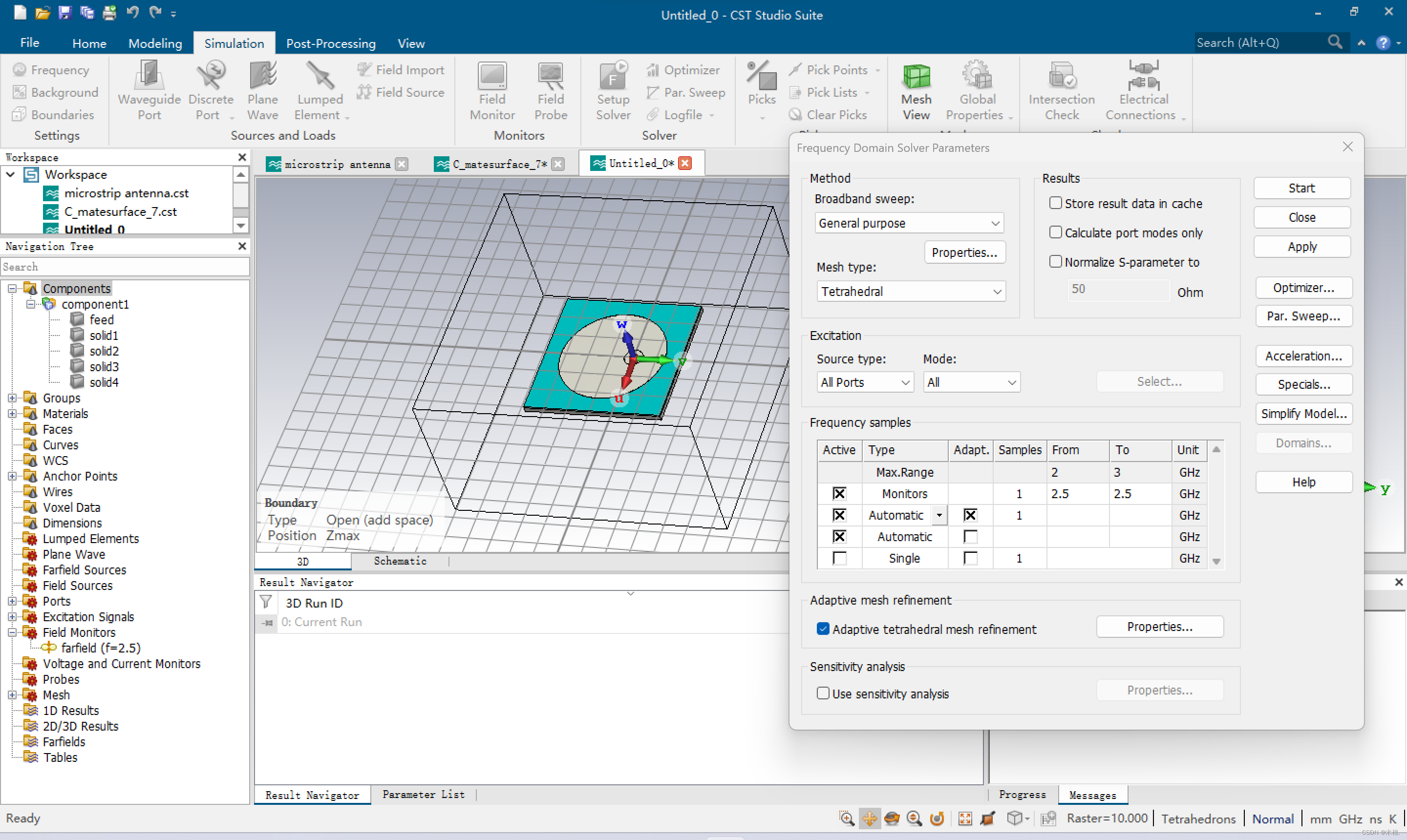Enable Store result data in cache
Screen dimensions: 1407x840
(1055, 203)
